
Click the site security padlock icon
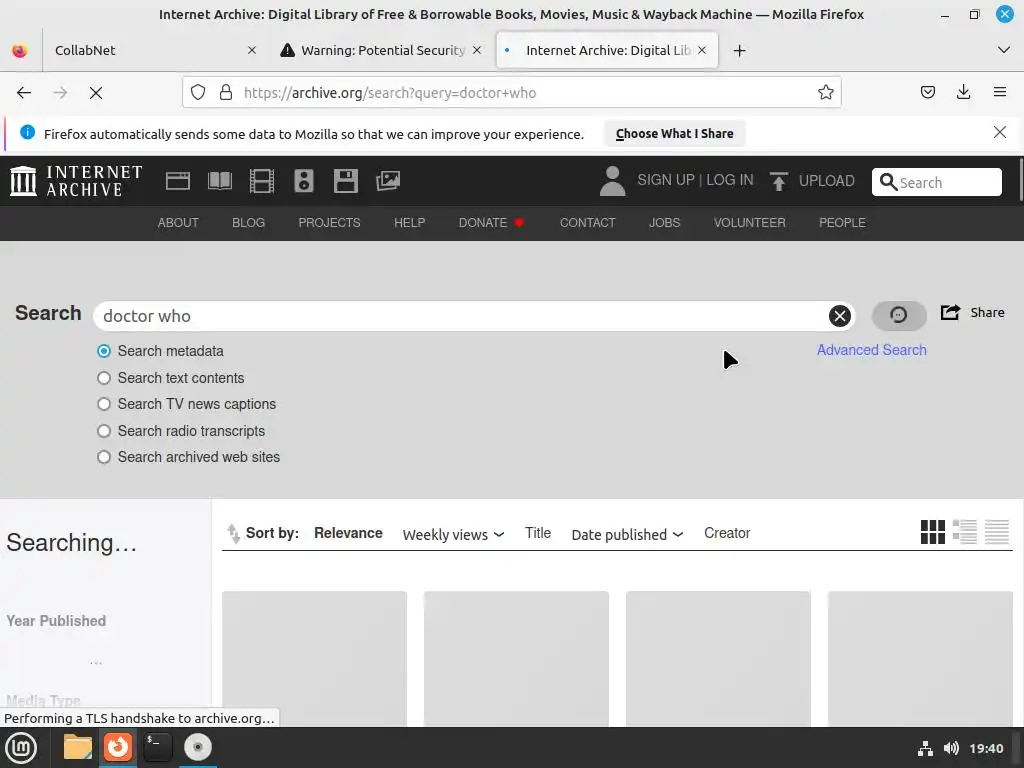pyautogui.click(x=226, y=93)
